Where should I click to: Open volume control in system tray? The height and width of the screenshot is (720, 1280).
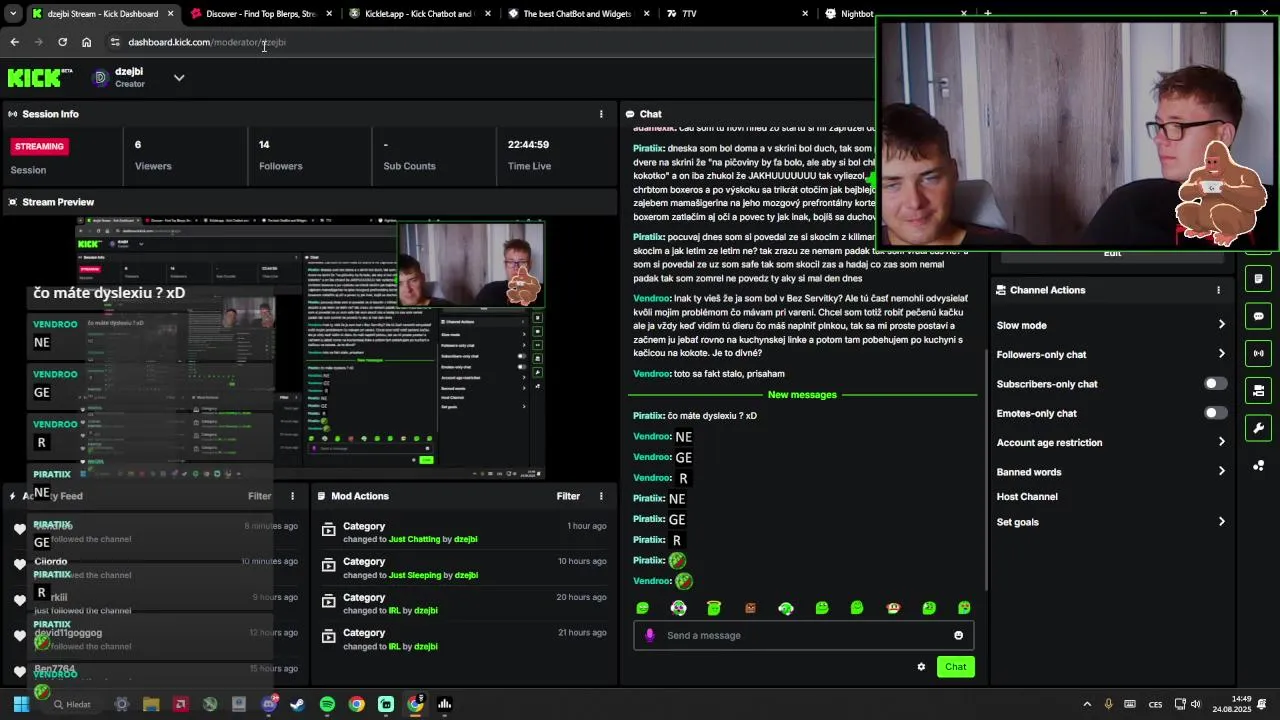pos(1195,704)
